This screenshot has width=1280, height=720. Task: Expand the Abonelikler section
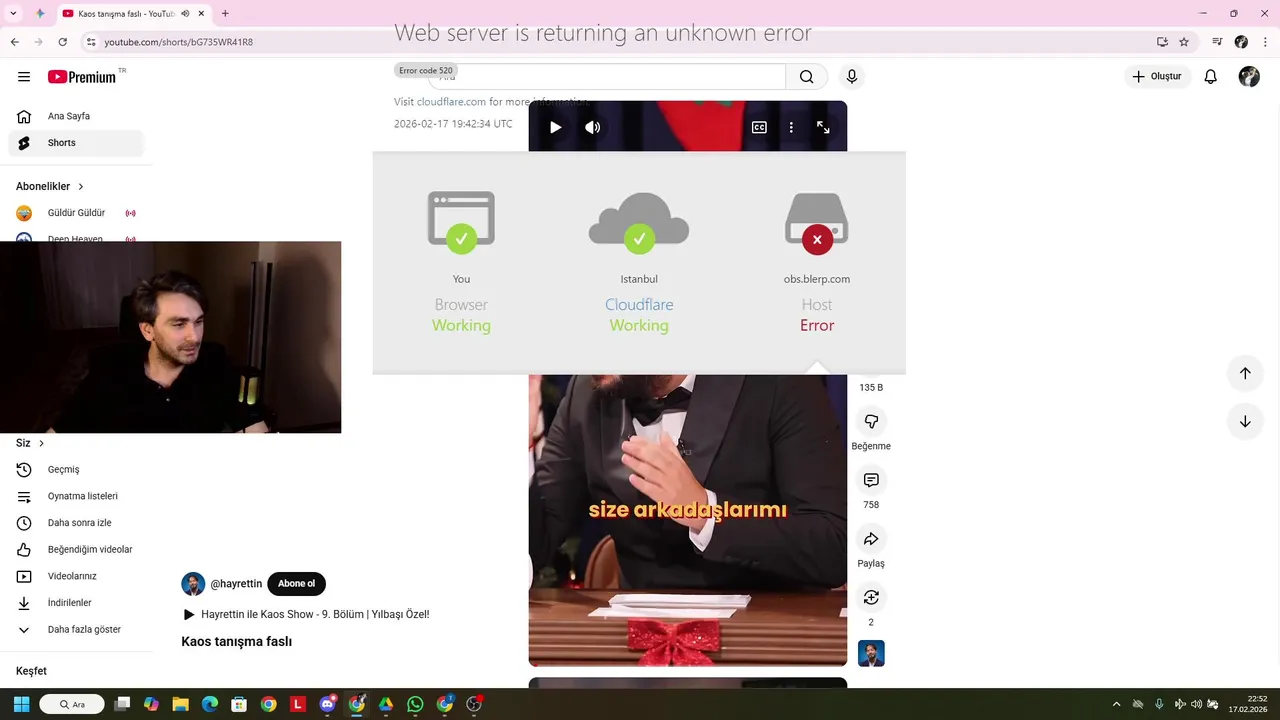coord(50,186)
